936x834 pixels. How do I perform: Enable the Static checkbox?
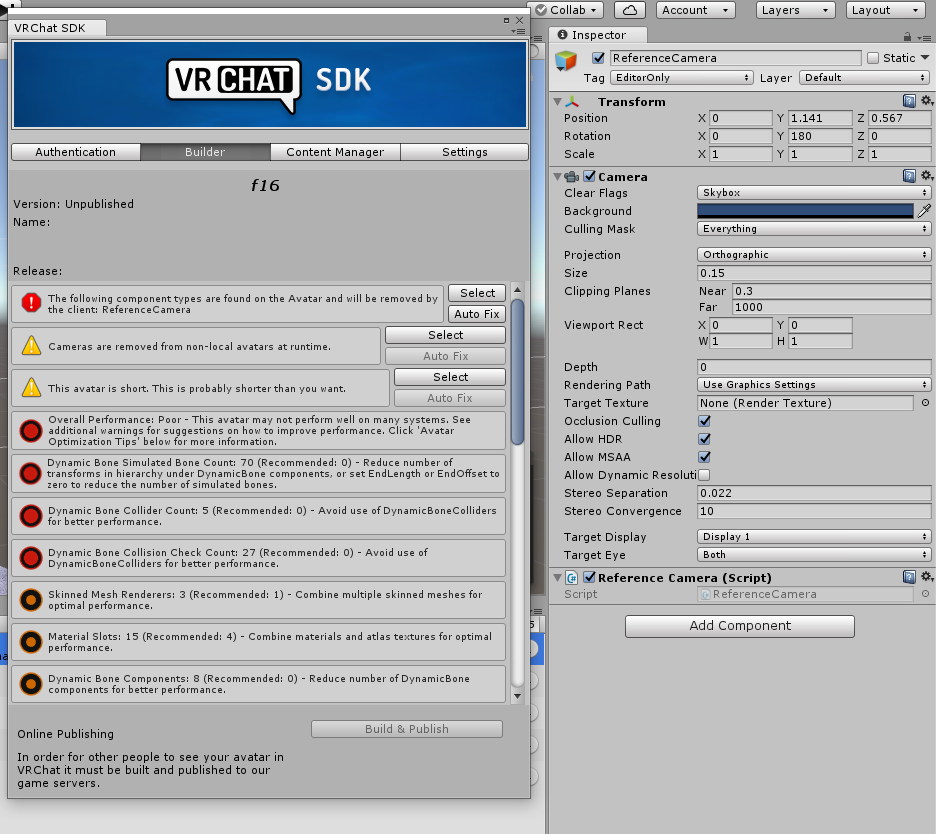pyautogui.click(x=873, y=58)
